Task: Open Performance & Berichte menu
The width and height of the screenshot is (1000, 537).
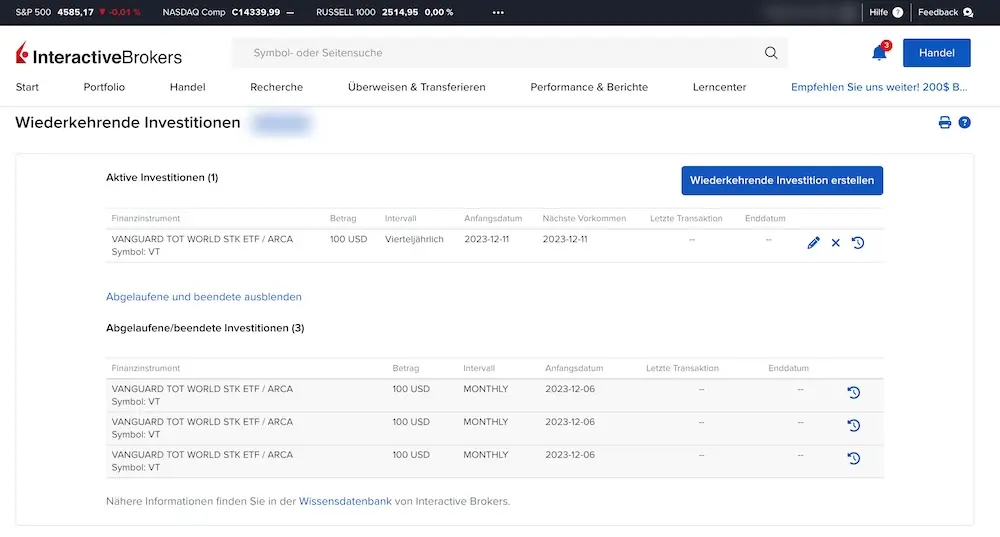Action: 589,87
